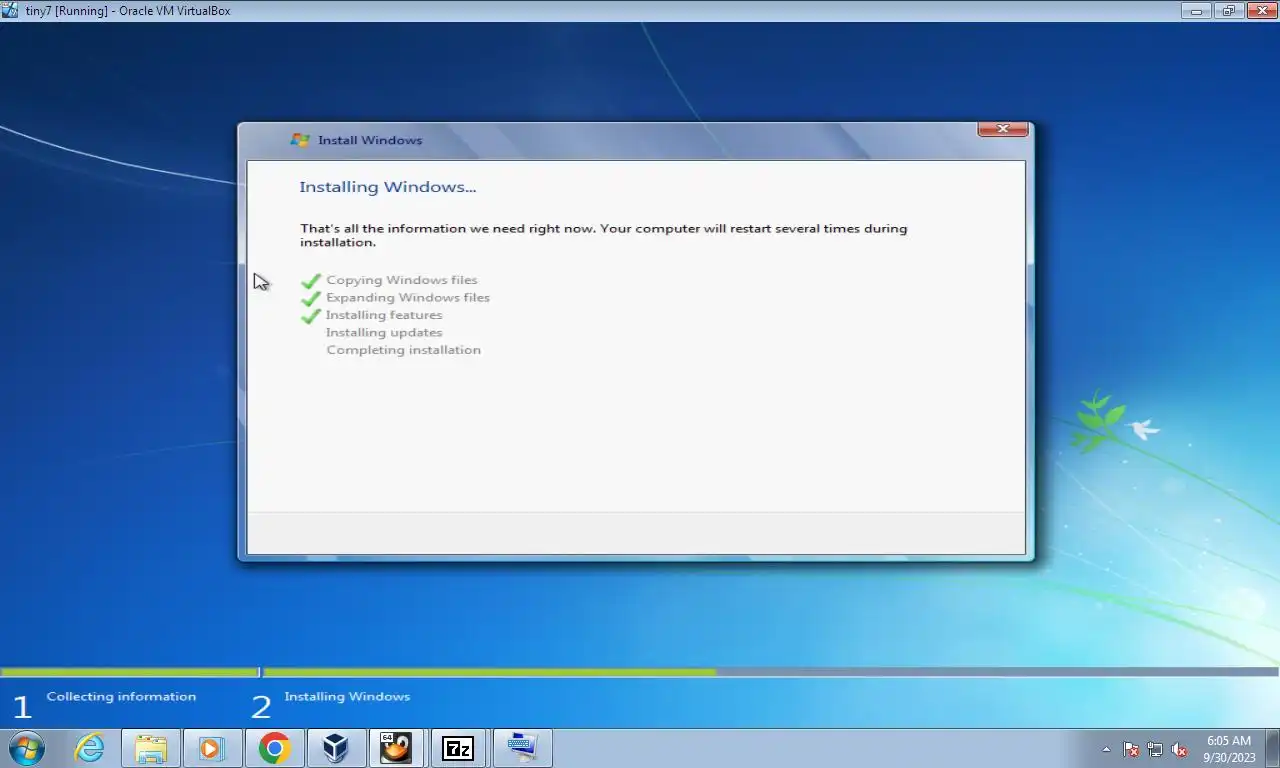Open the keyboard and monitor taskbar icon
This screenshot has height=768, width=1280.
[521, 748]
